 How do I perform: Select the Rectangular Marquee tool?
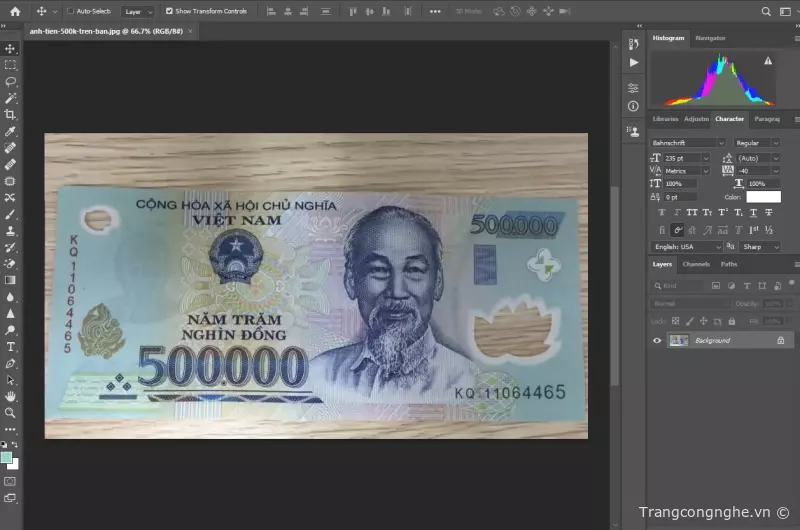[10, 65]
